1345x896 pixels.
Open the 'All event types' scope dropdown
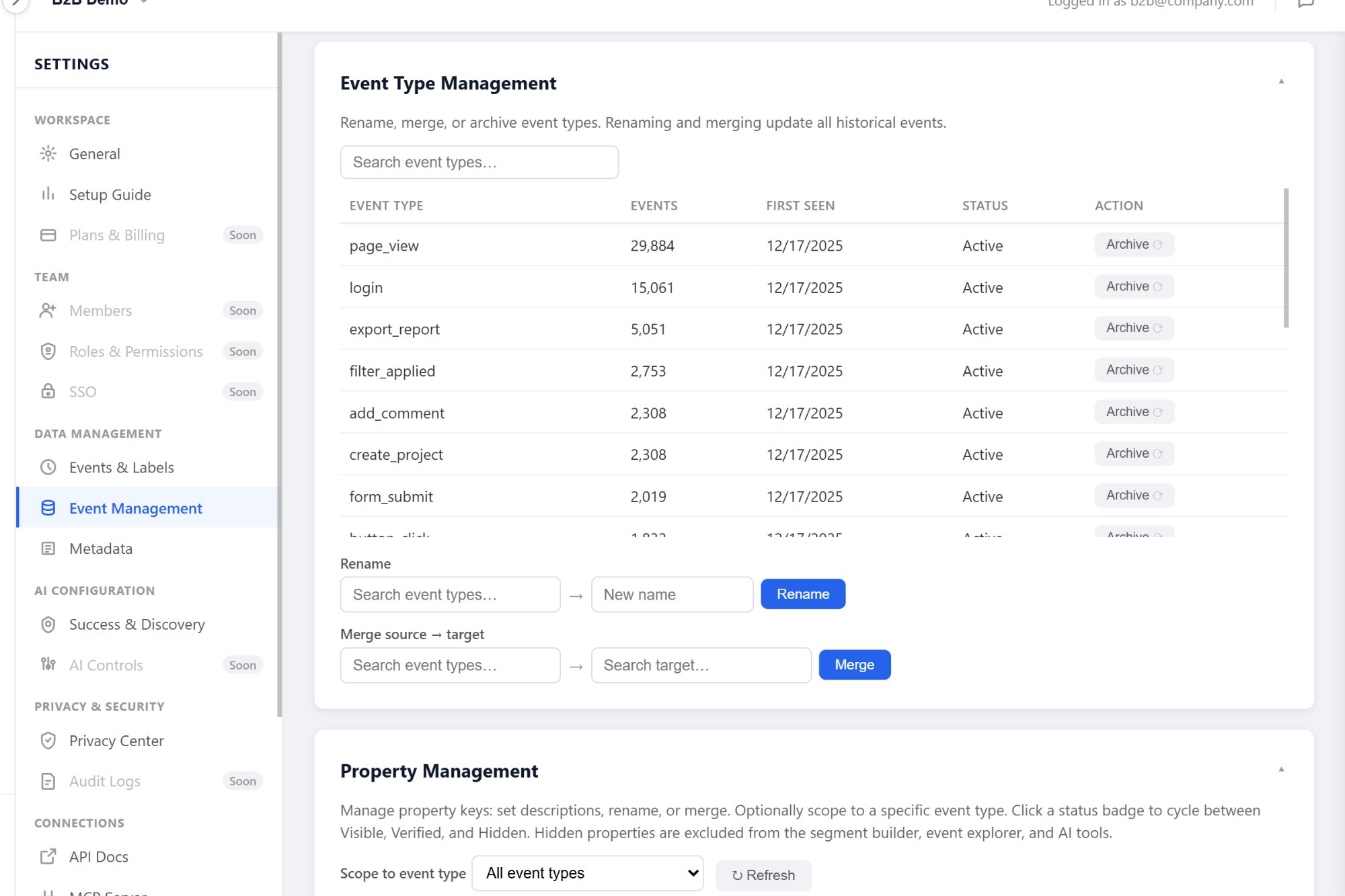coord(587,872)
